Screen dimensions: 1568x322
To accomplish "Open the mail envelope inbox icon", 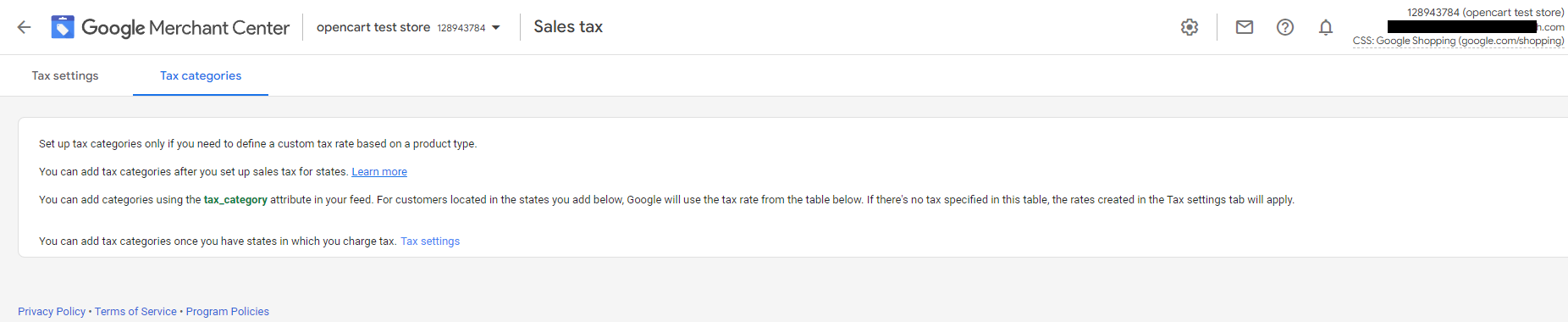I will (1245, 27).
